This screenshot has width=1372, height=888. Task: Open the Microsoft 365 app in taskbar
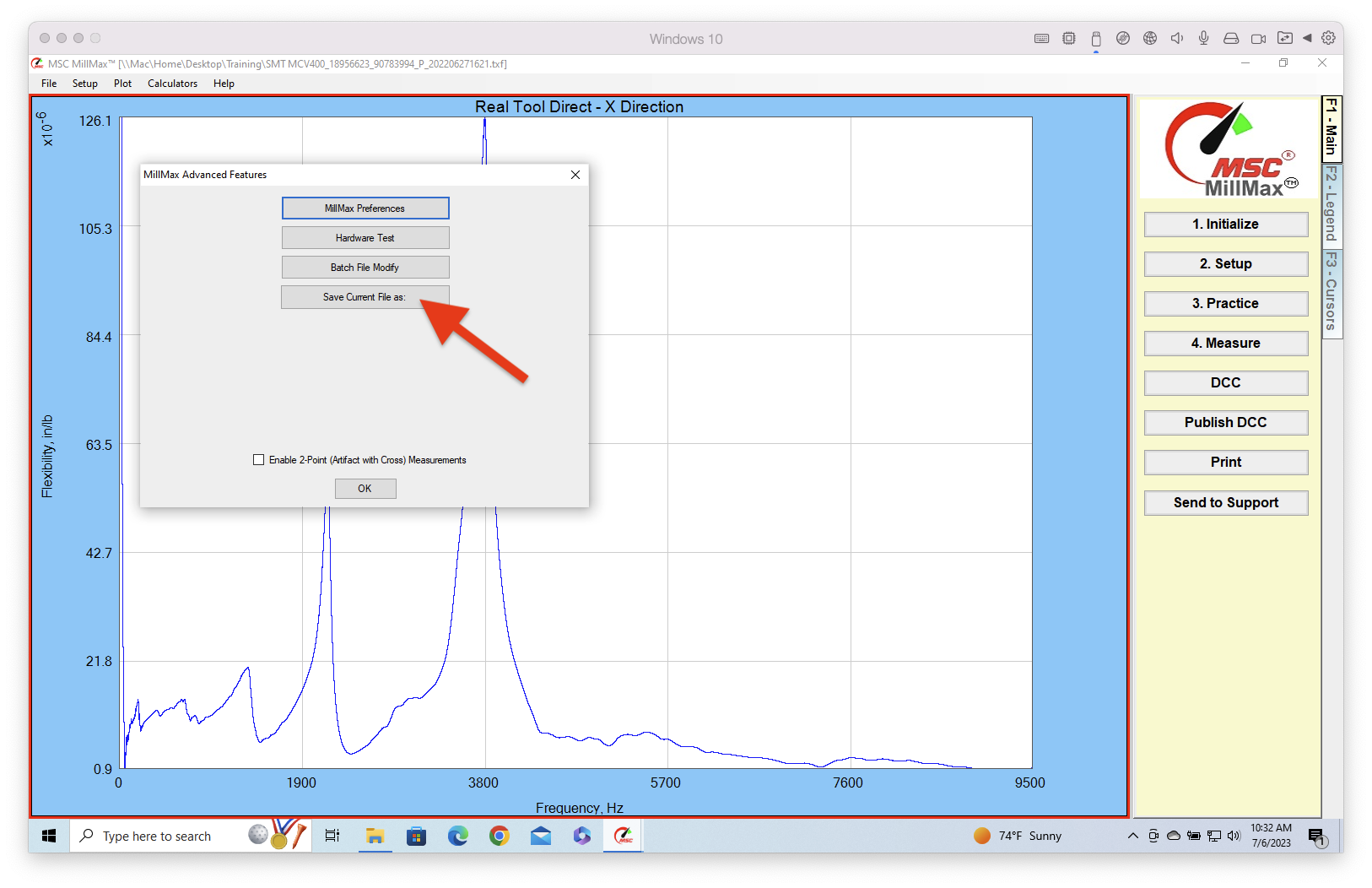(582, 837)
